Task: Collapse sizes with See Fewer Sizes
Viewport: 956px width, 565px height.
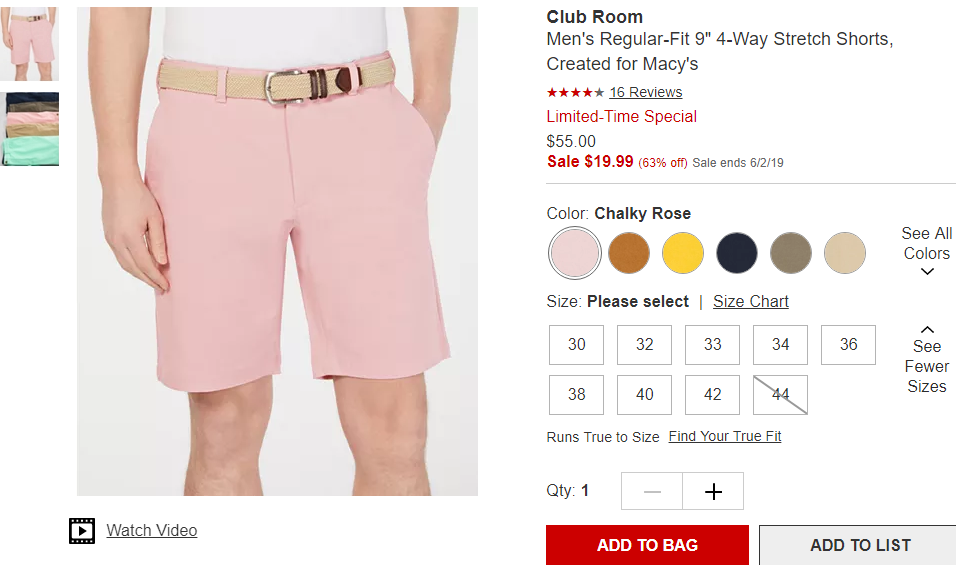Action: [927, 360]
